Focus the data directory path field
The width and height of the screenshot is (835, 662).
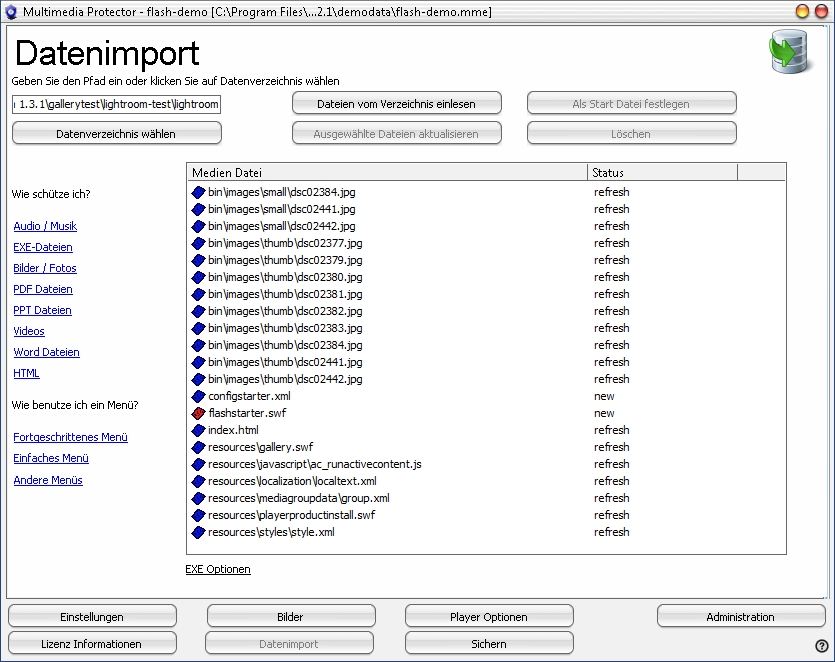(116, 104)
